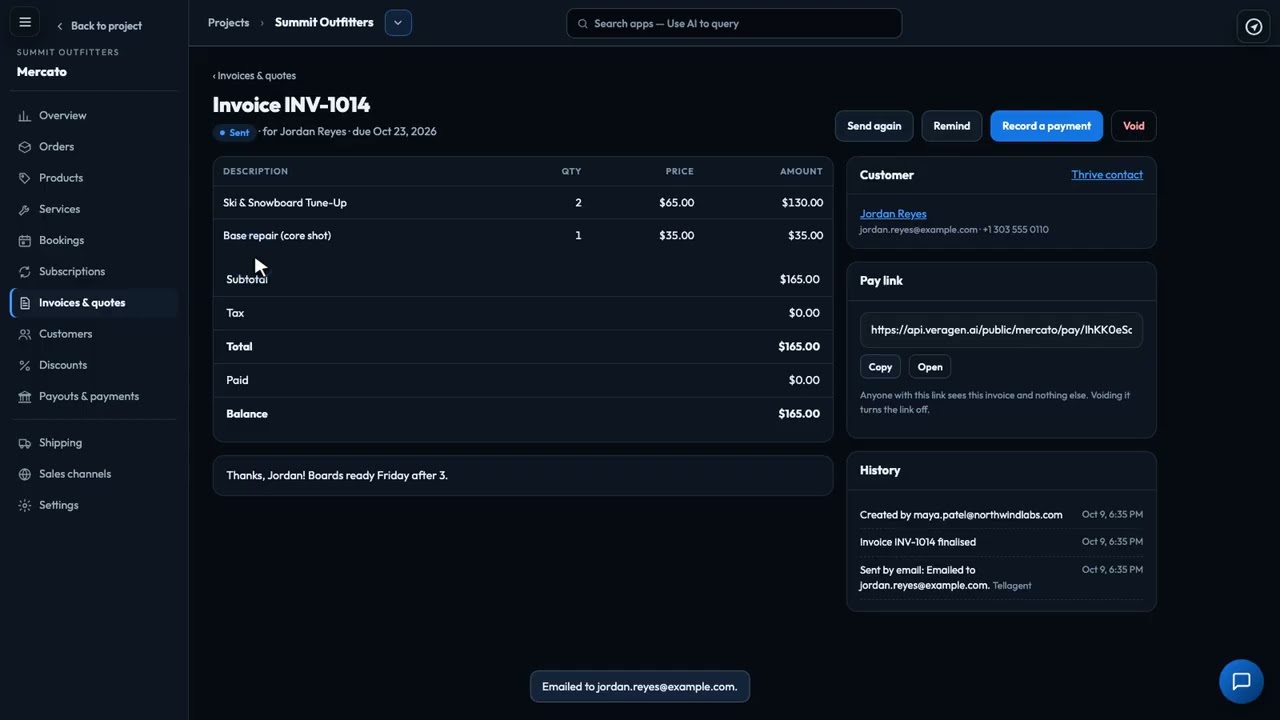Open the hamburger menu icon
Image resolution: width=1280 pixels, height=720 pixels.
[25, 23]
